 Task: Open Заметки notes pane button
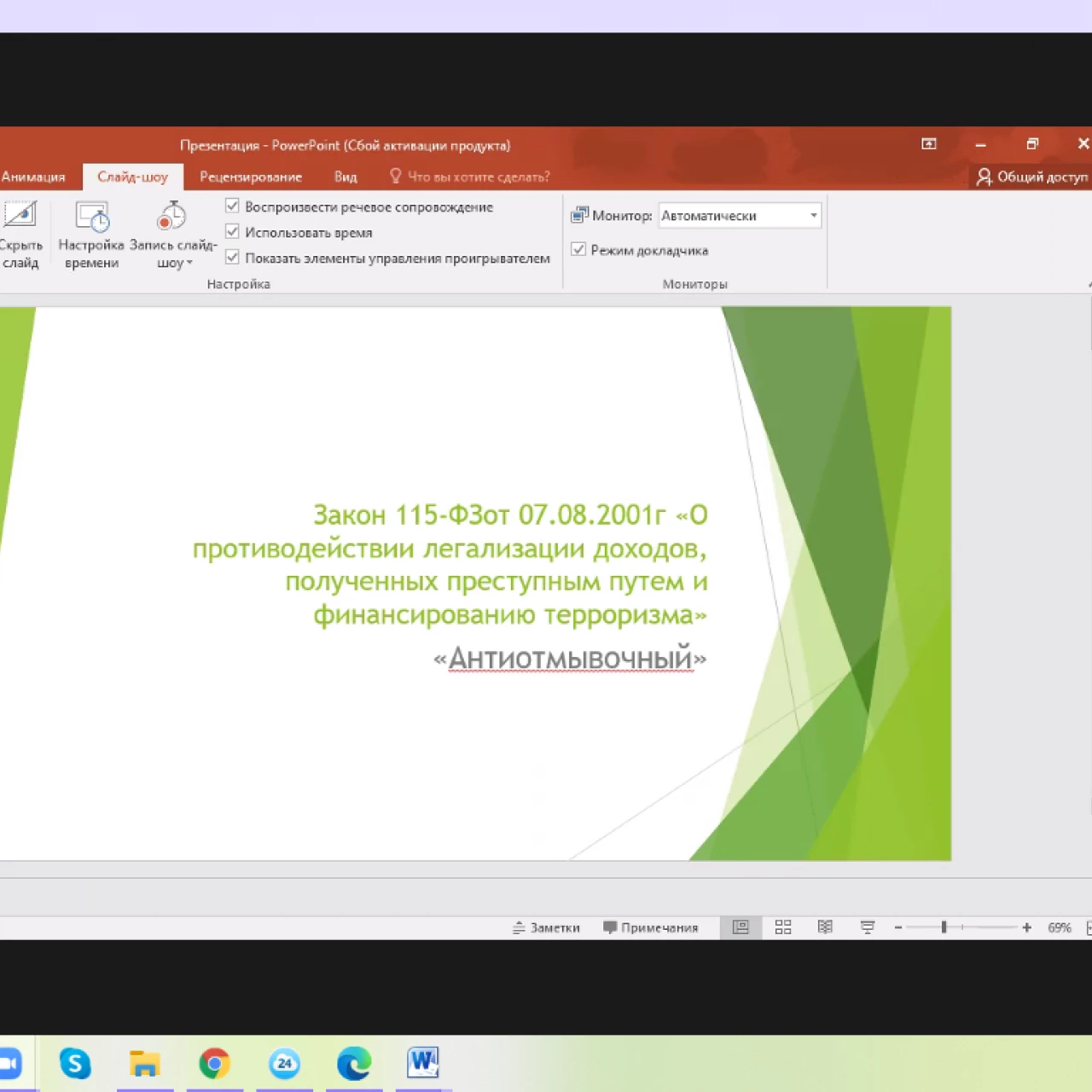(x=546, y=927)
